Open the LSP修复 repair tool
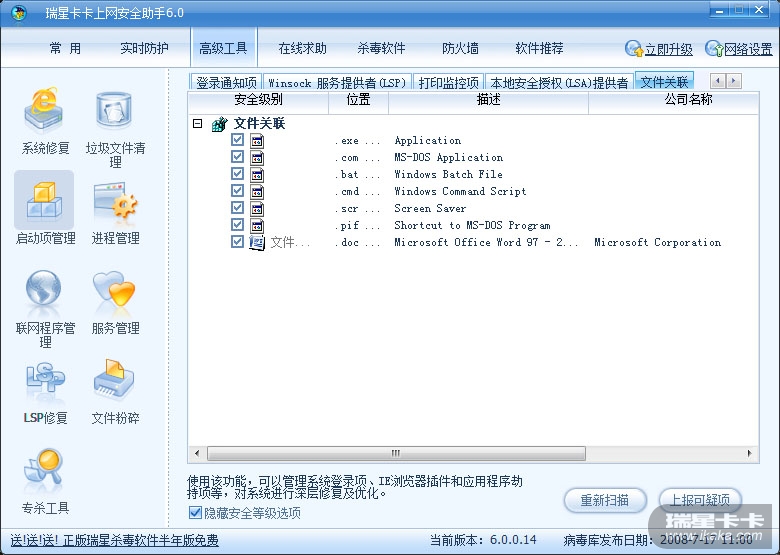The width and height of the screenshot is (780, 555). click(x=45, y=393)
